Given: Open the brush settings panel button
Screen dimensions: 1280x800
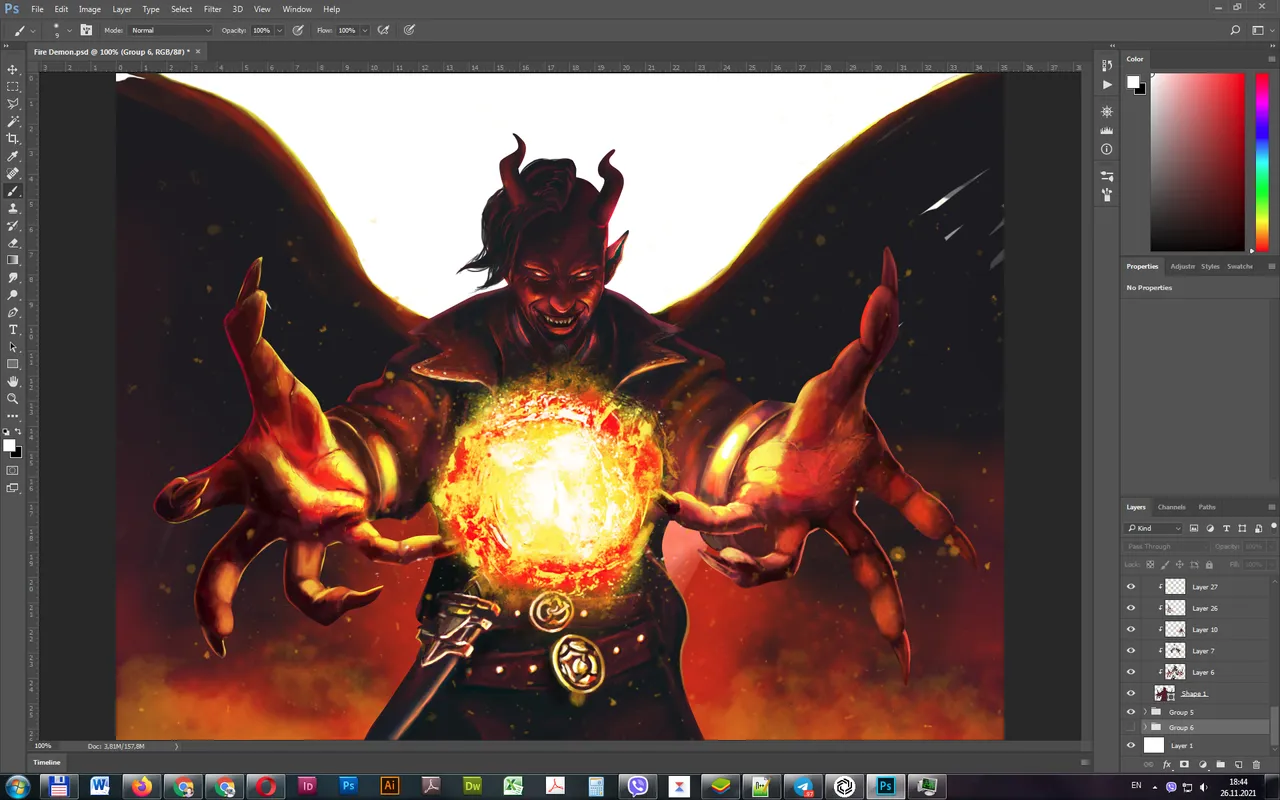Looking at the screenshot, I should 87,30.
